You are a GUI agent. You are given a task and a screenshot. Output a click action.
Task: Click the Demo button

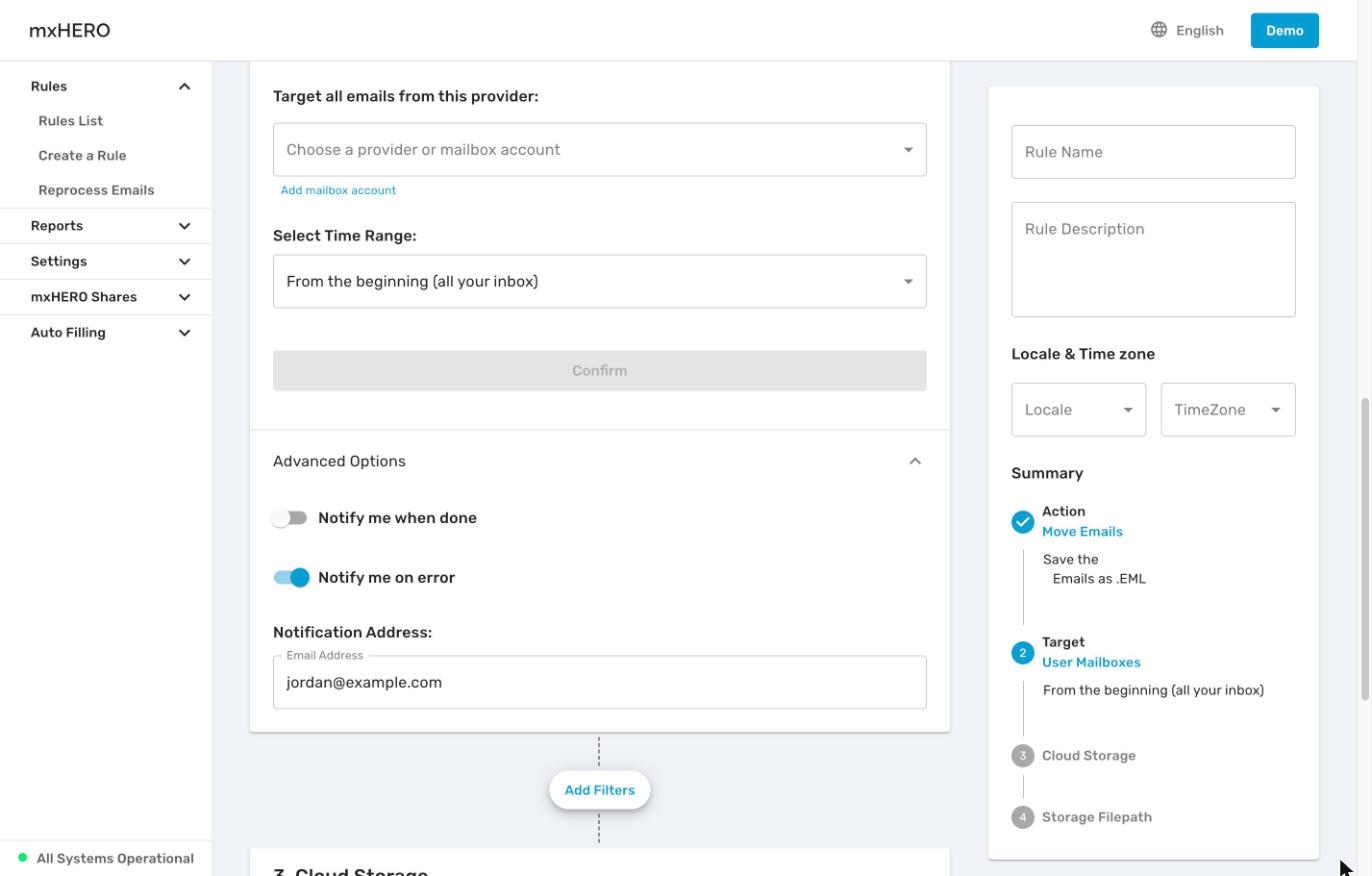pos(1285,30)
